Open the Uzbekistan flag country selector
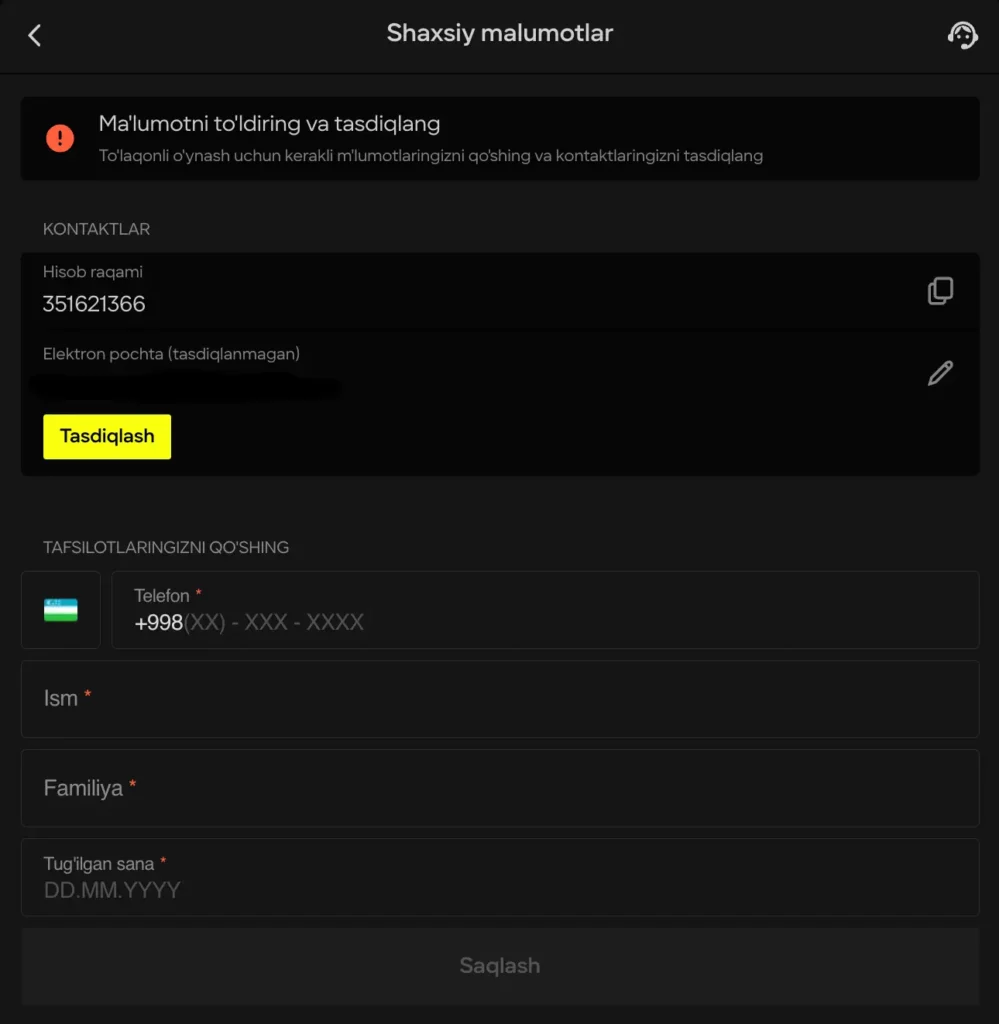 point(61,610)
